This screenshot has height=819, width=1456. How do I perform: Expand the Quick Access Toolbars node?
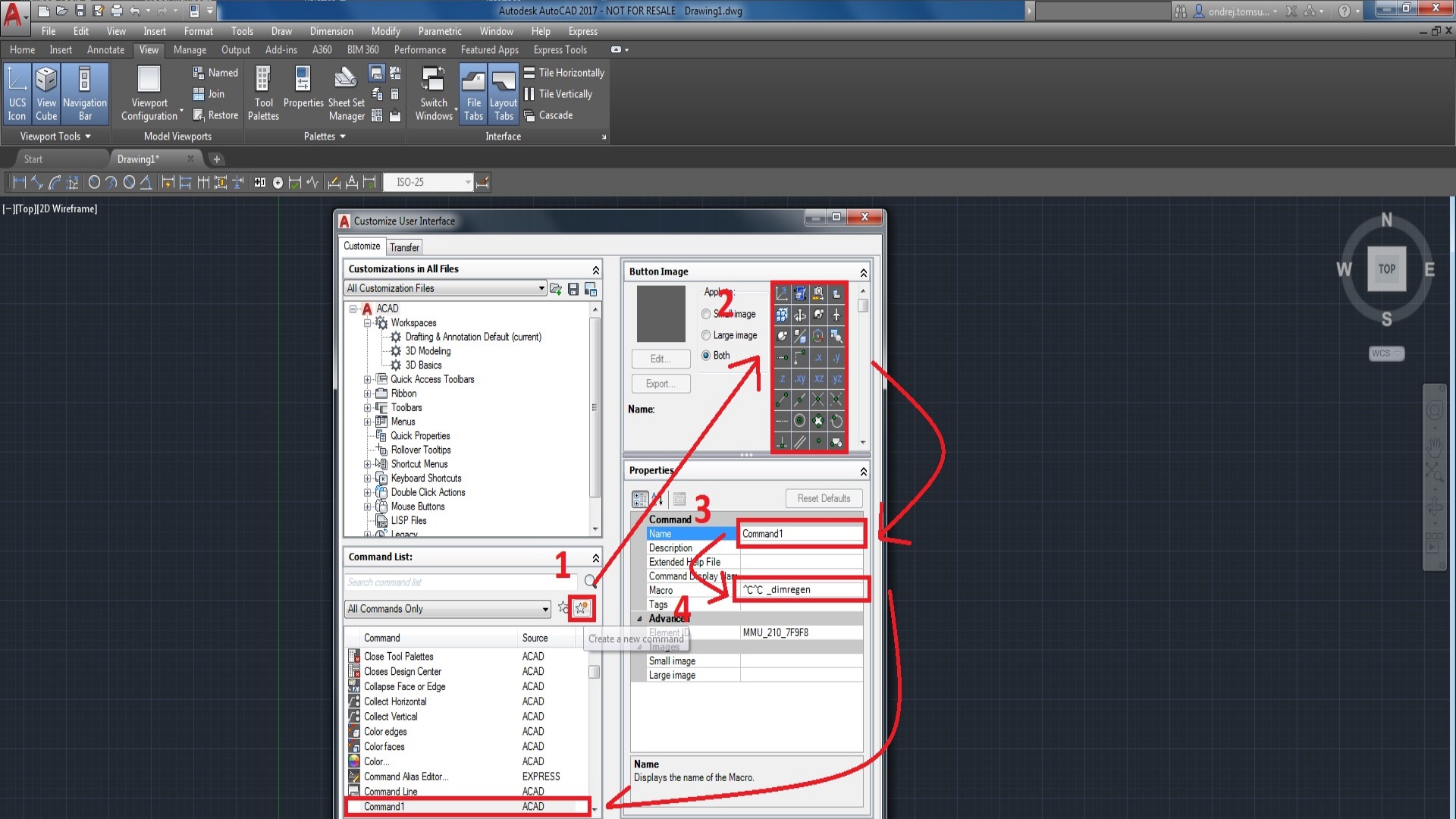click(x=367, y=379)
